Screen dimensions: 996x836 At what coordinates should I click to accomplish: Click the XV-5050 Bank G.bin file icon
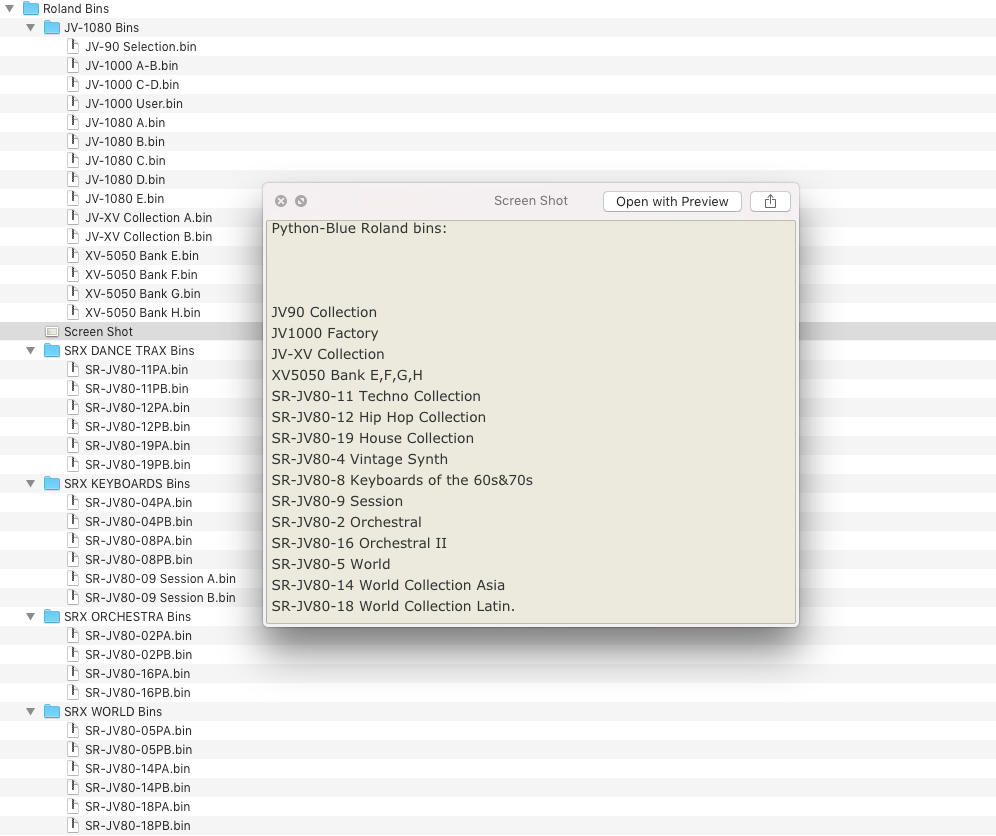tap(73, 294)
